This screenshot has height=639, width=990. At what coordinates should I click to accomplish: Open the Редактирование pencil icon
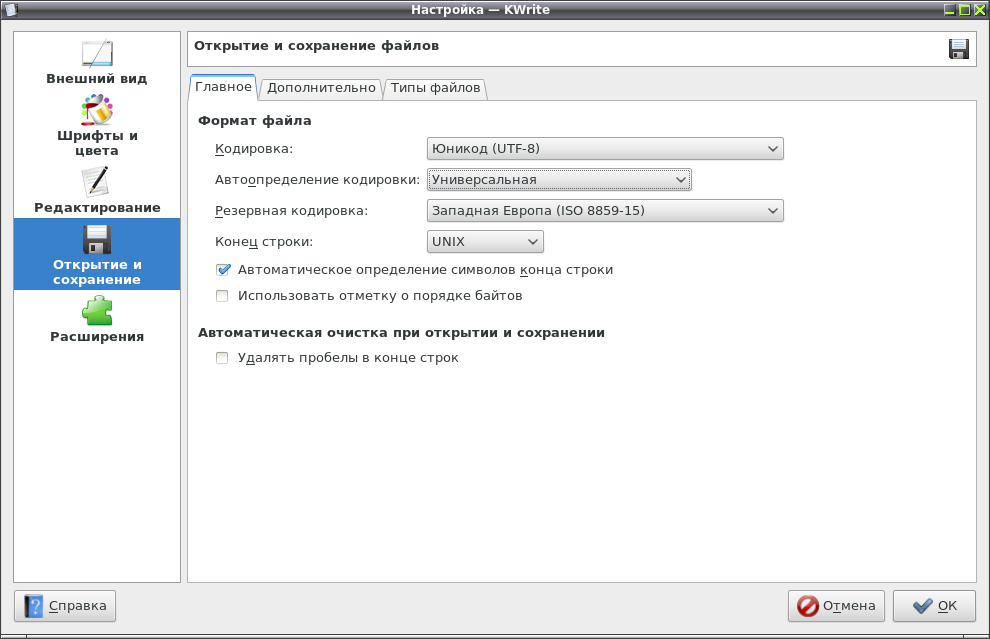[97, 182]
